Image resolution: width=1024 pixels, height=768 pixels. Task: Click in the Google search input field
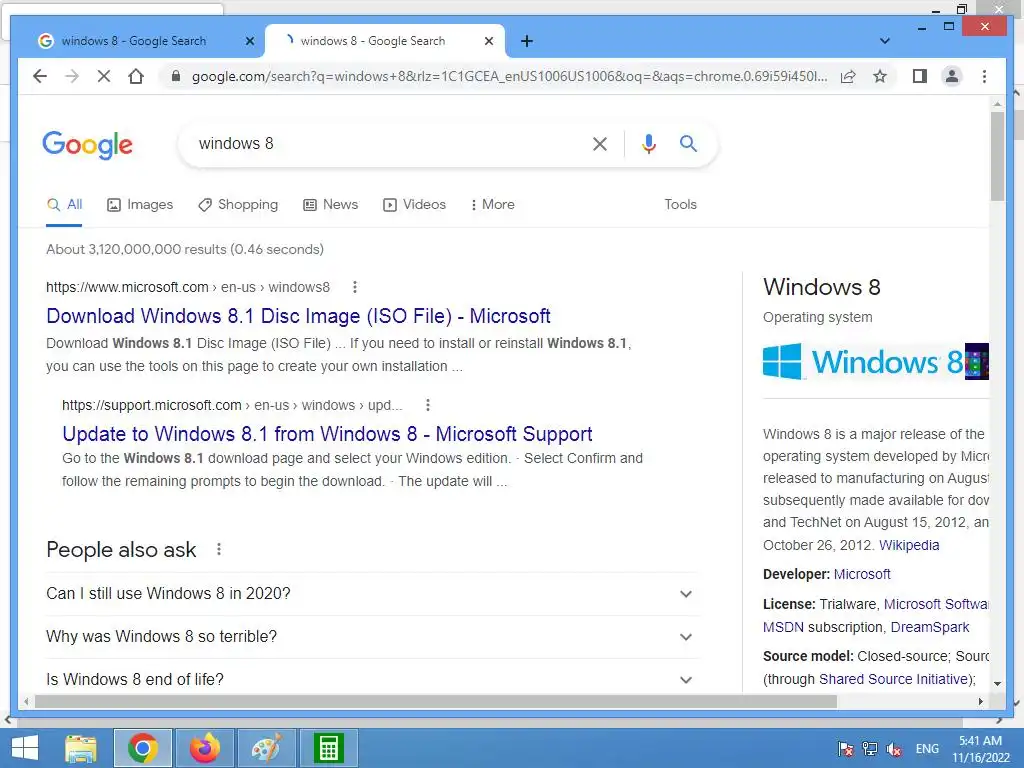tap(385, 144)
